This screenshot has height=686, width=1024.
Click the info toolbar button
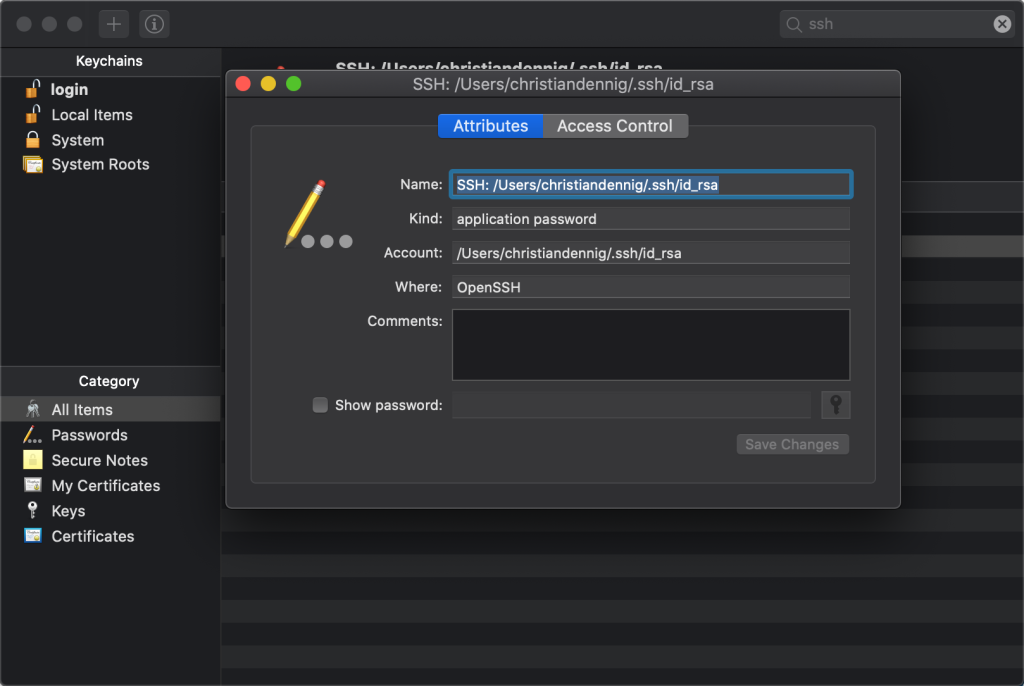154,24
